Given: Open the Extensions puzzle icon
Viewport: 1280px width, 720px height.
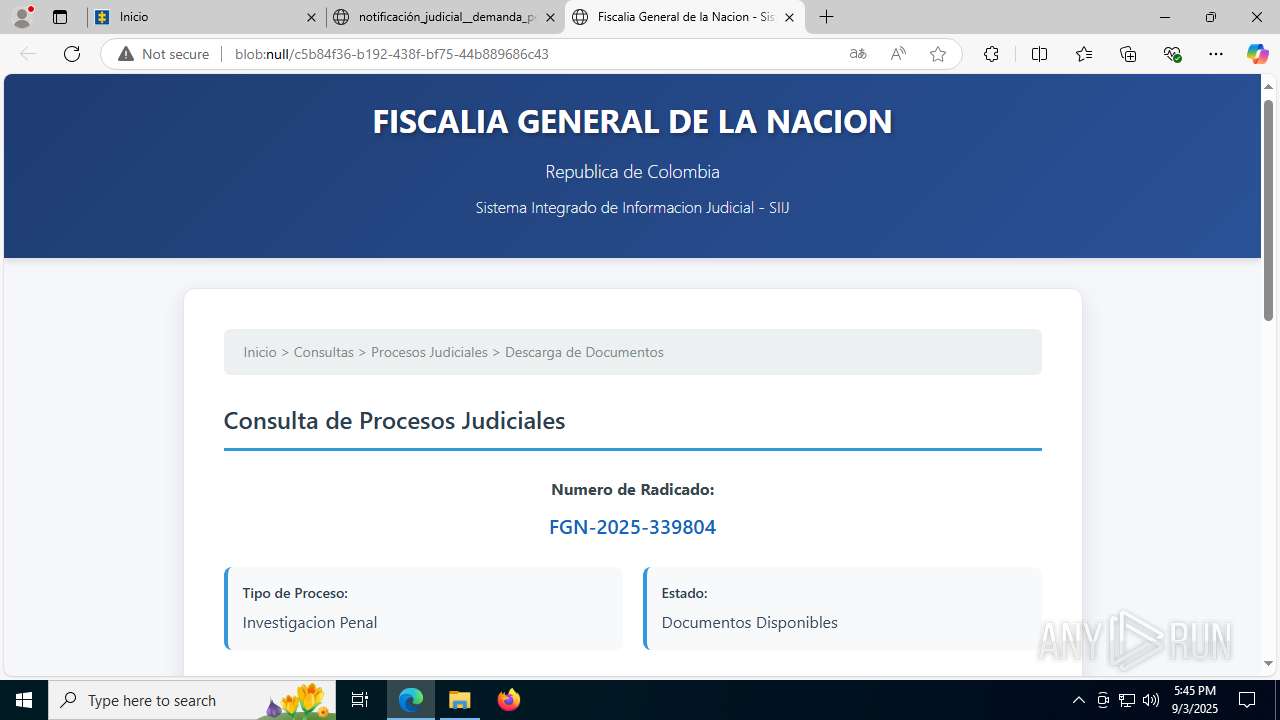Looking at the screenshot, I should (991, 54).
